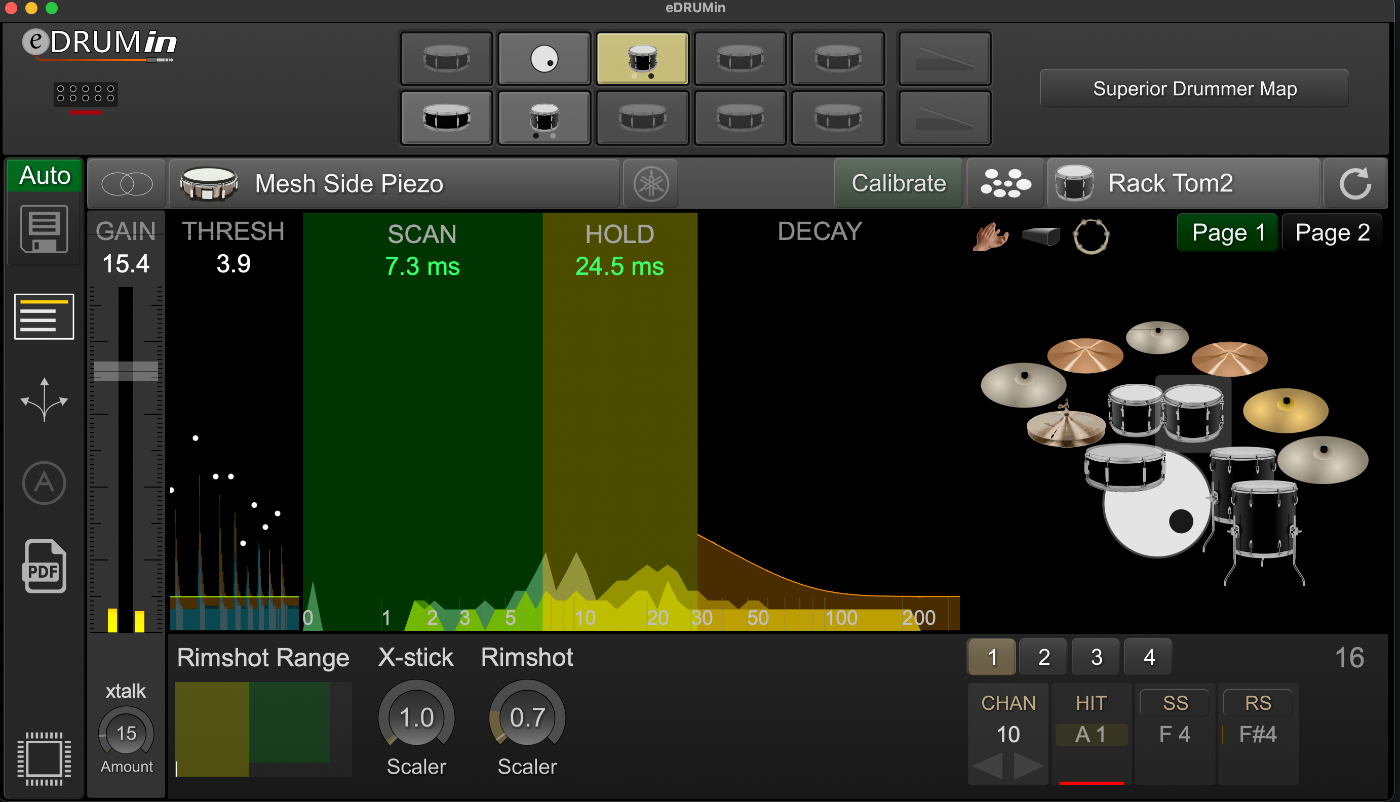Select note bank 1 tab
This screenshot has height=802, width=1400.
click(992, 658)
